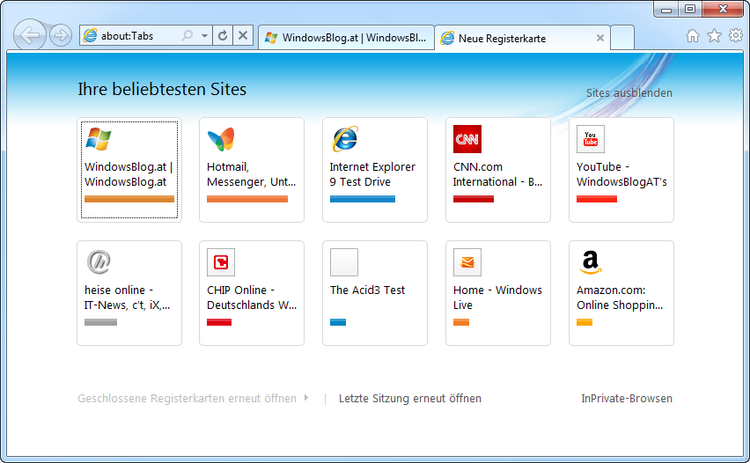Click the search magnifier in address bar
Screen dimensions: 750x463
tap(187, 36)
